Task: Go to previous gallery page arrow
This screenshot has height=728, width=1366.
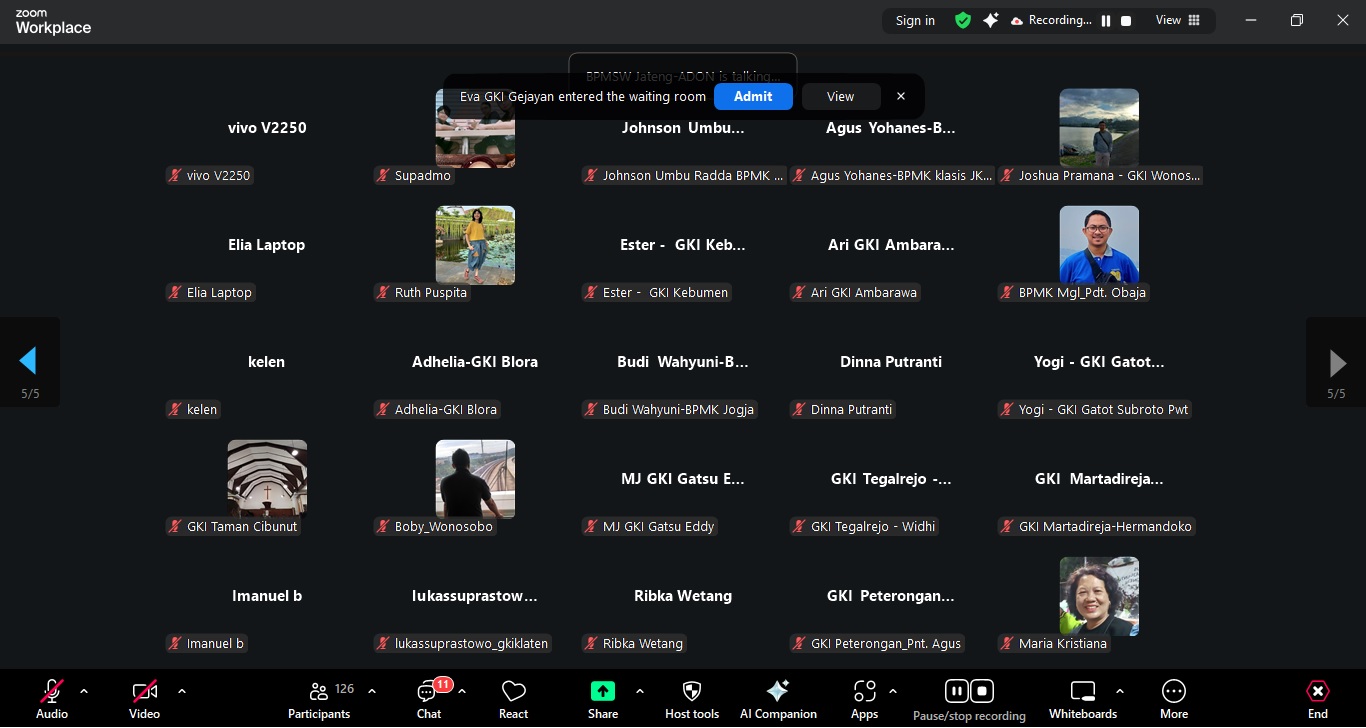Action: (x=29, y=361)
